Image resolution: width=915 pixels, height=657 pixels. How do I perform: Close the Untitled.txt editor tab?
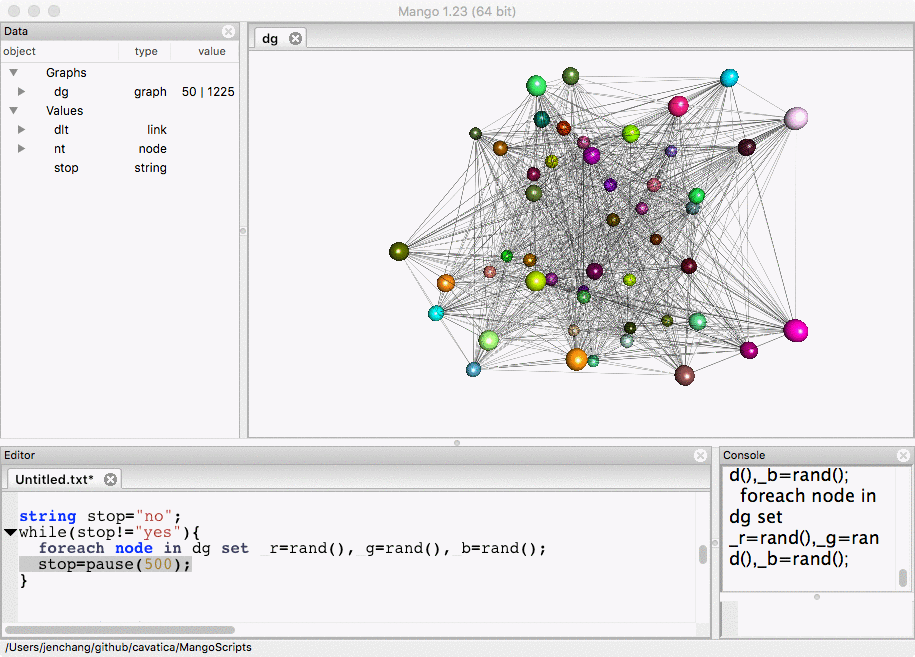pos(111,480)
